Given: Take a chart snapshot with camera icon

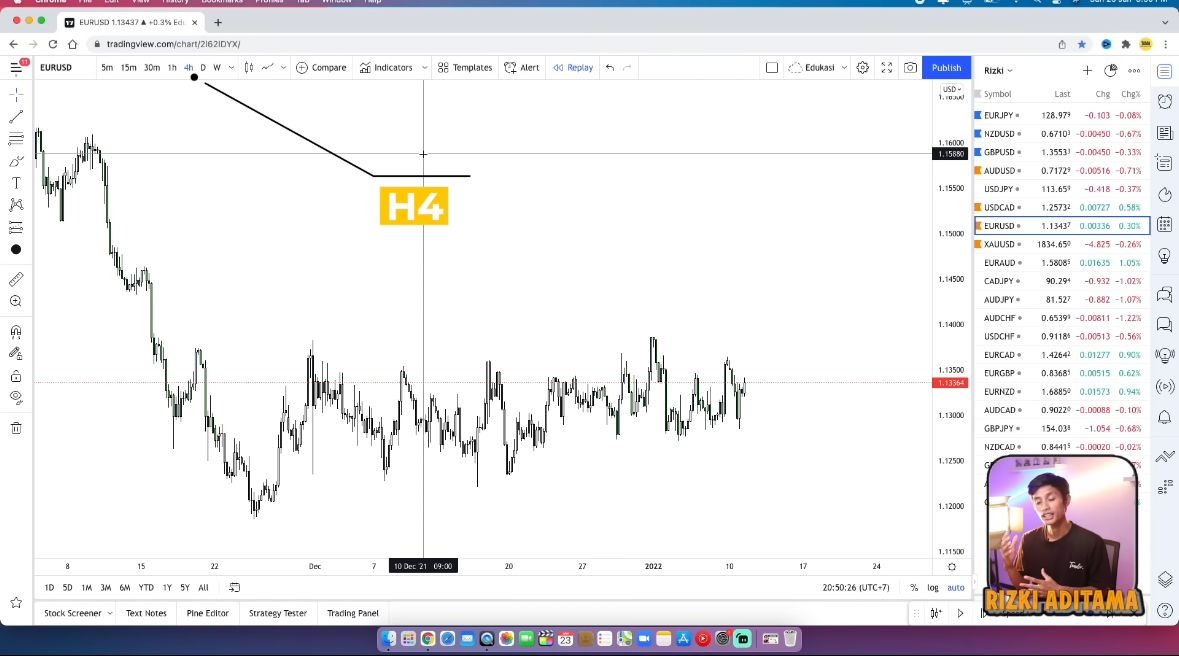Looking at the screenshot, I should (910, 68).
